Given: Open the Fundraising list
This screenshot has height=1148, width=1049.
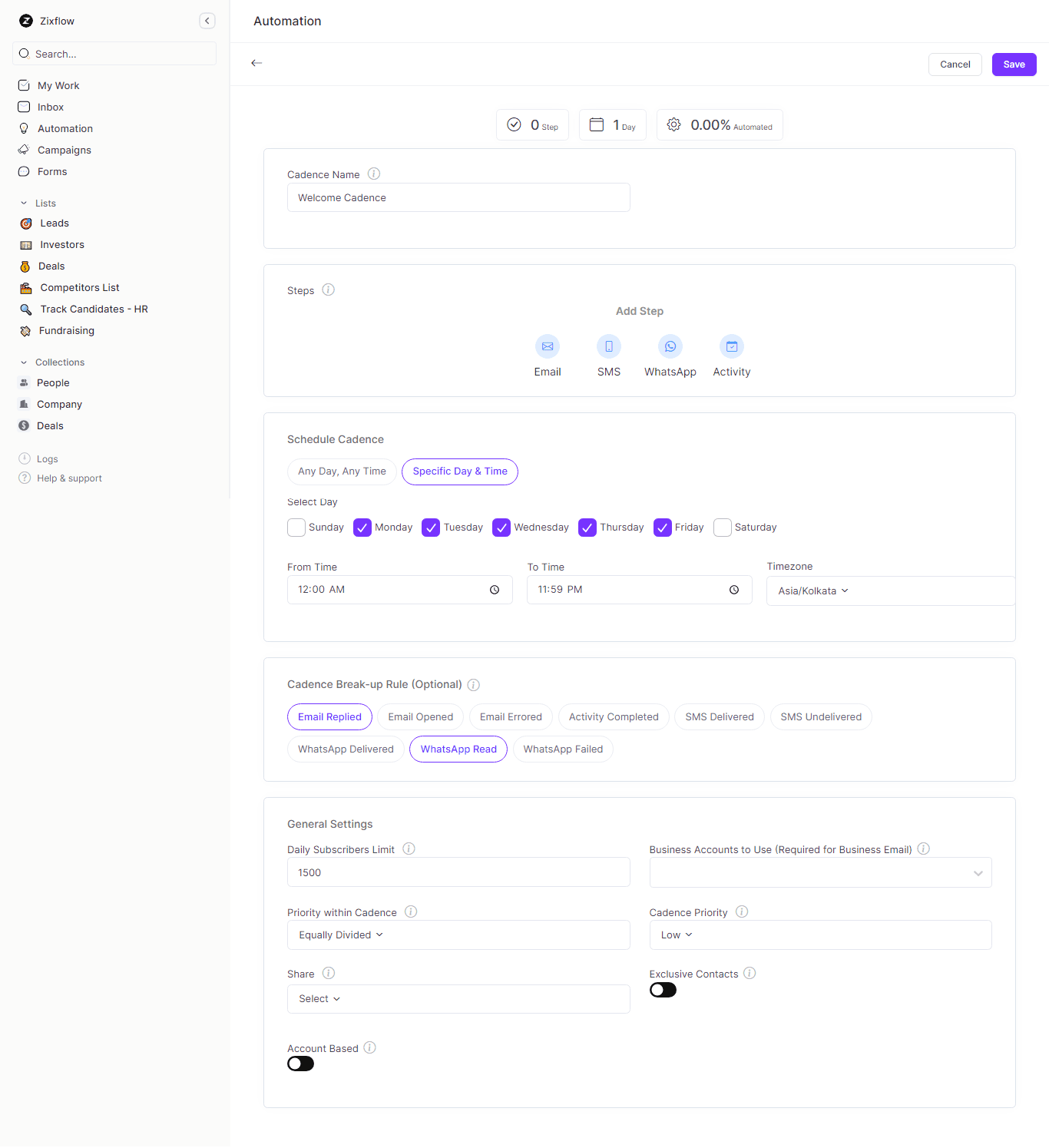Looking at the screenshot, I should [66, 330].
